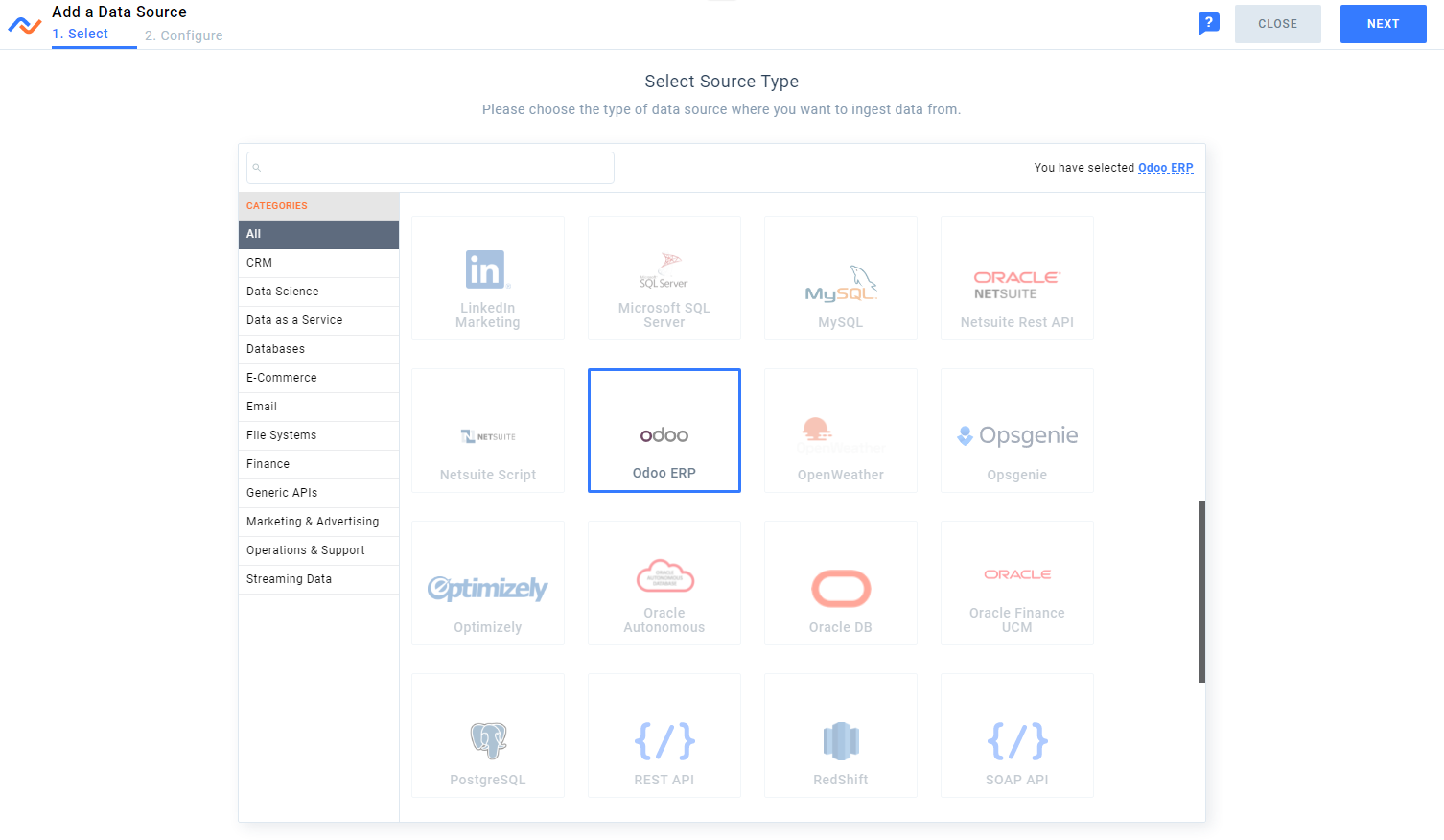Filter sources by CRM category
The image size is (1444, 840).
click(x=318, y=263)
